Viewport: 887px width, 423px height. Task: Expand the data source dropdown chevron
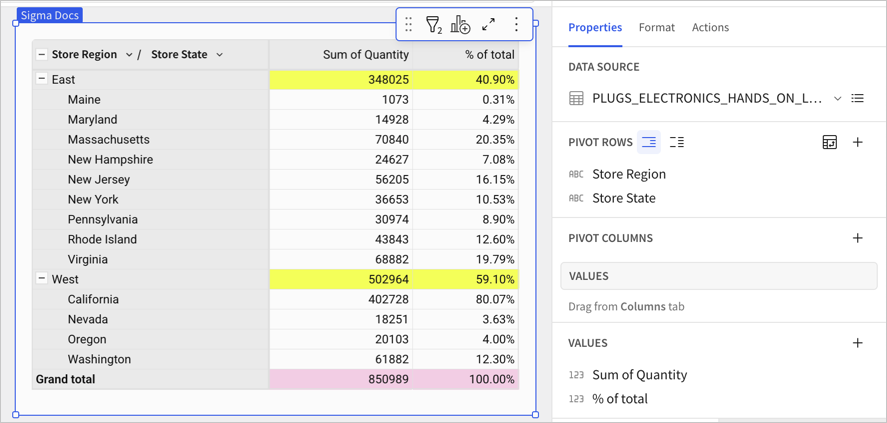(x=837, y=98)
